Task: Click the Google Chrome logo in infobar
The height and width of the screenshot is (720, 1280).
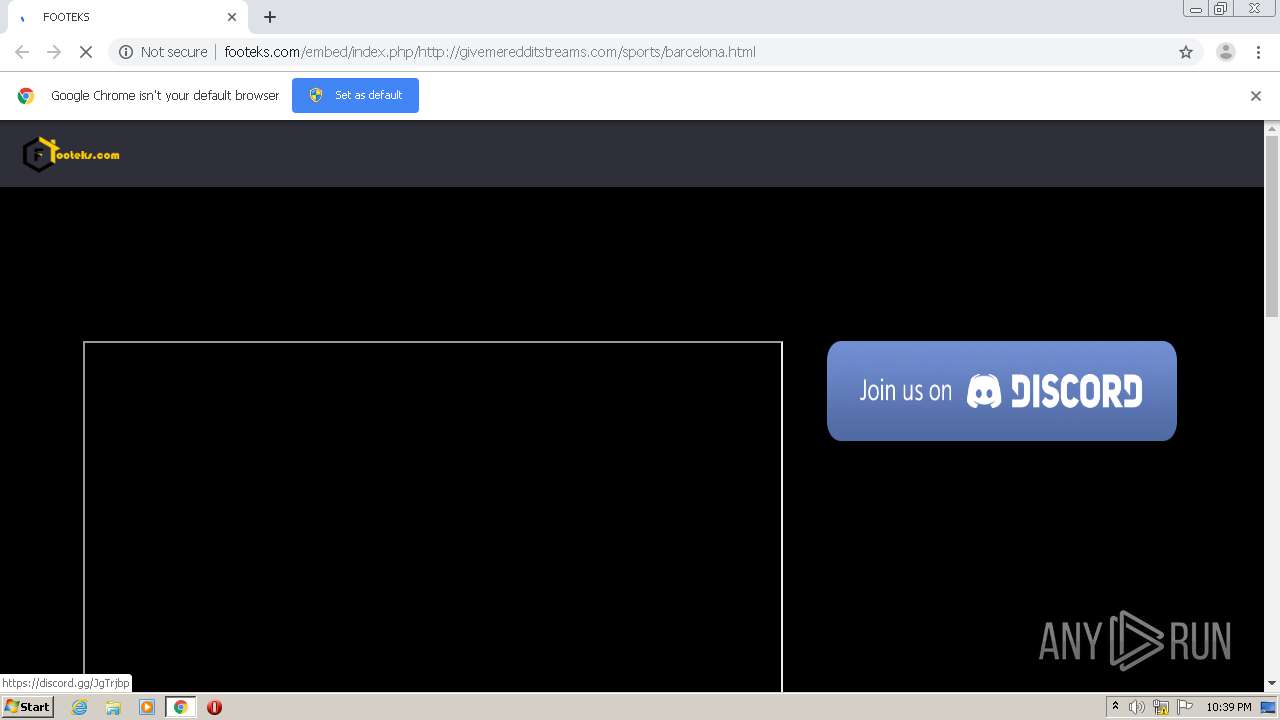Action: 26,96
